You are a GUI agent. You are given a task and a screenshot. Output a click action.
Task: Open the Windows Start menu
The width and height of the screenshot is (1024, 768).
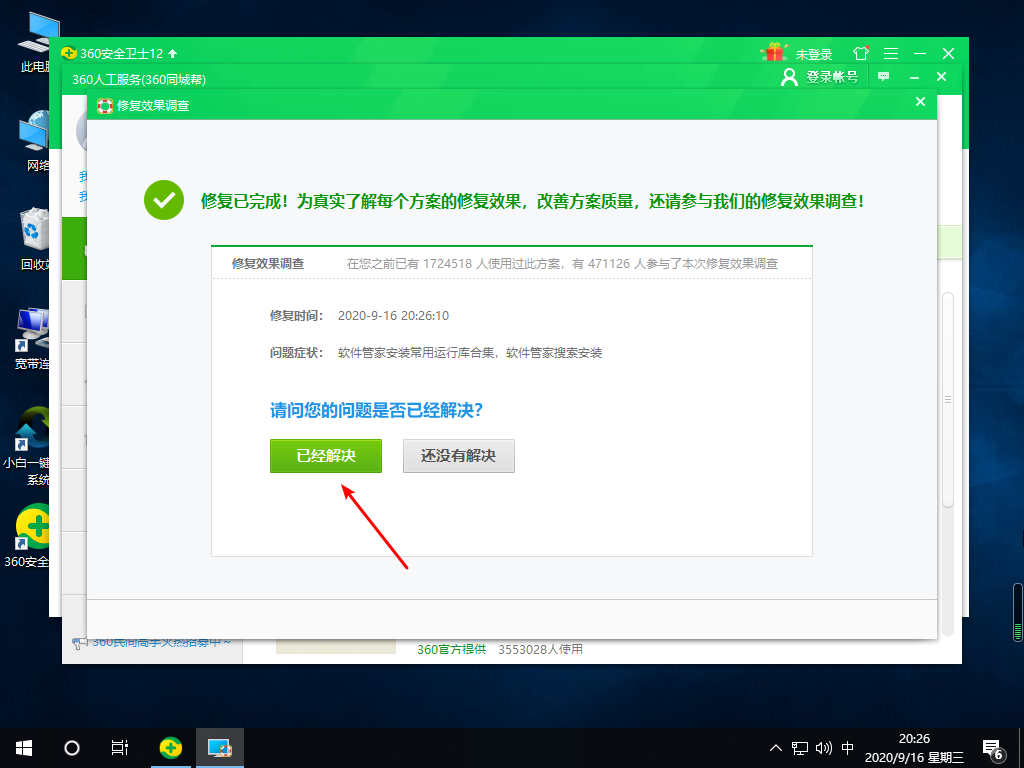(24, 747)
